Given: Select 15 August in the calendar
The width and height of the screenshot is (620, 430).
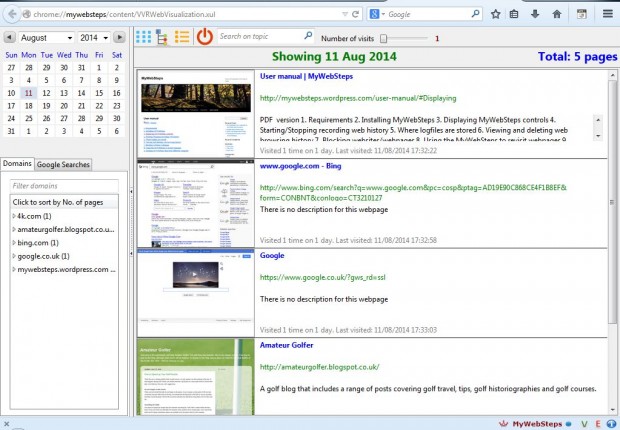Looking at the screenshot, I should pos(99,93).
